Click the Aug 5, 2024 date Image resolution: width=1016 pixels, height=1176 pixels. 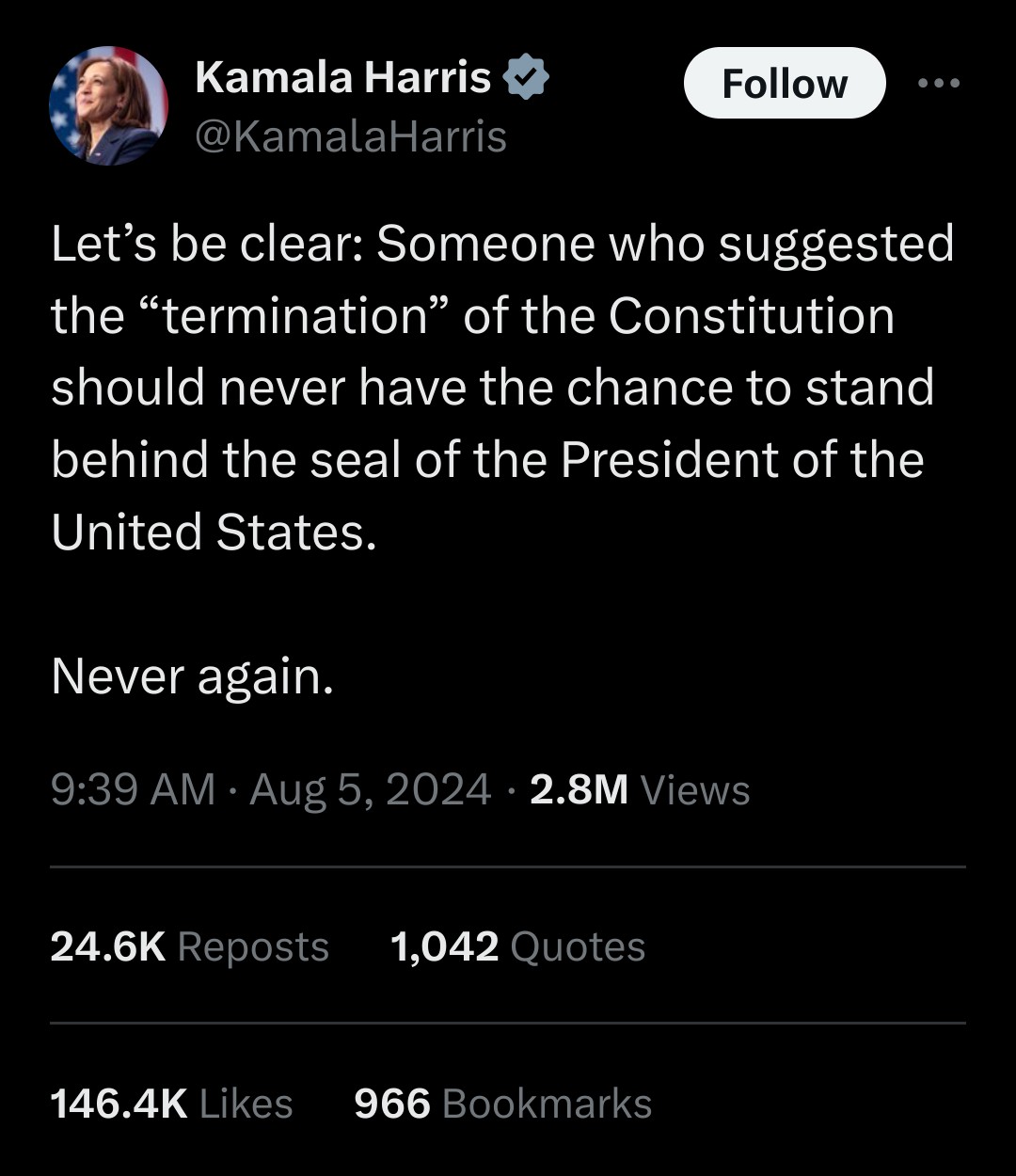click(x=371, y=789)
